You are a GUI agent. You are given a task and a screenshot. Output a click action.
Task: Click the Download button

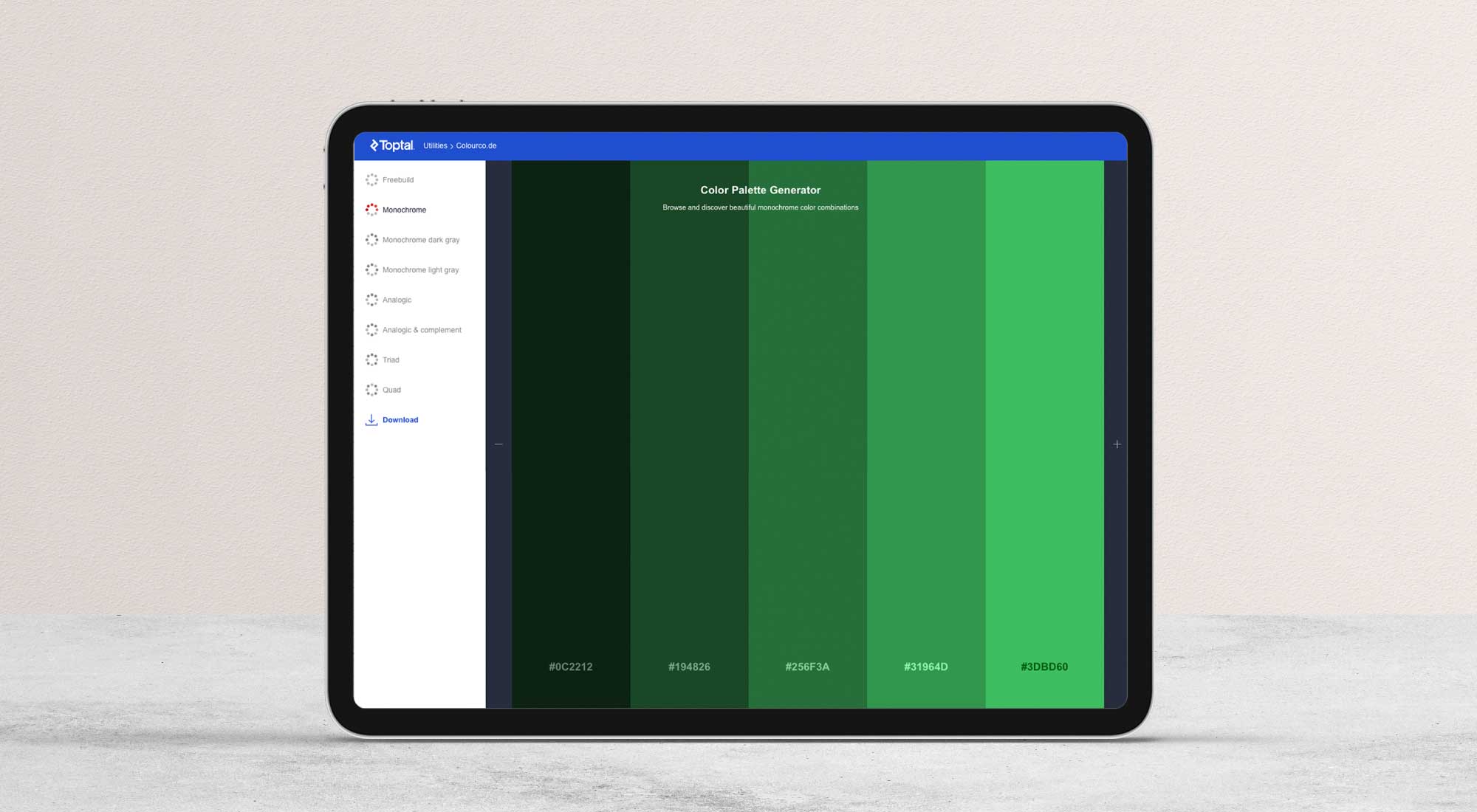399,419
